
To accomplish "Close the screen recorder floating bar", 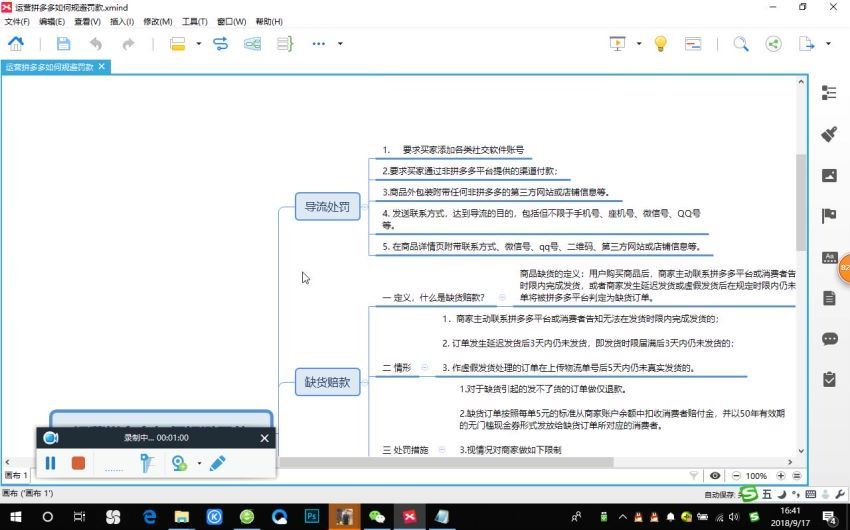I will tap(264, 438).
